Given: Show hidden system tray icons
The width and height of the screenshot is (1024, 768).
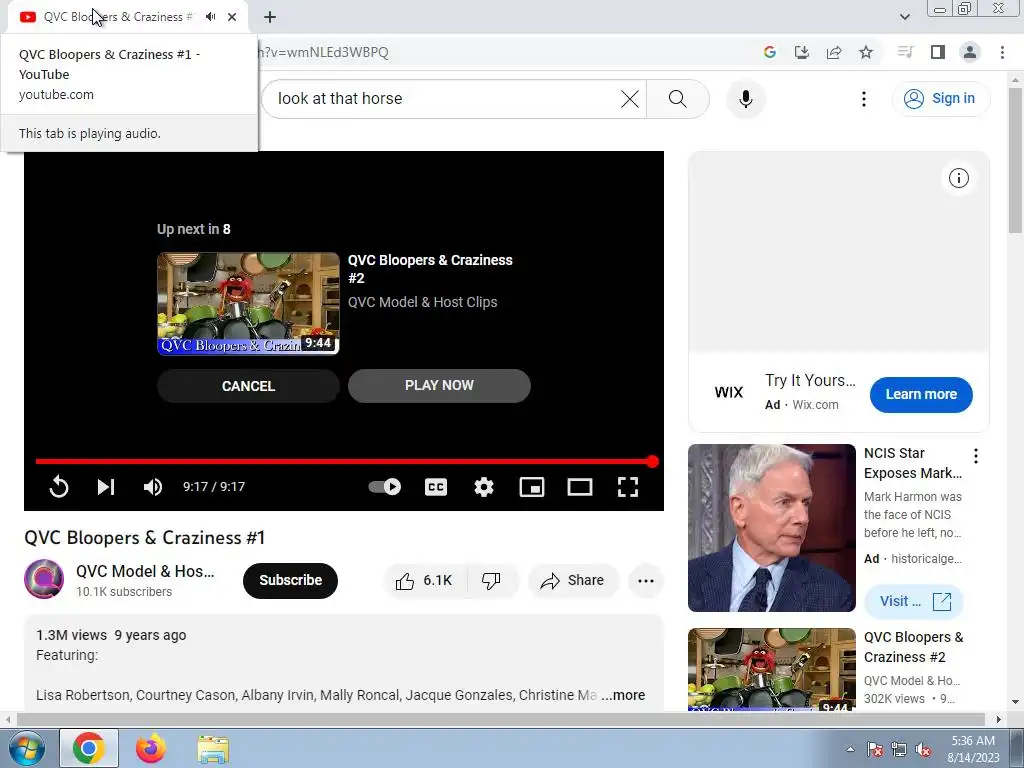Looking at the screenshot, I should pos(850,749).
